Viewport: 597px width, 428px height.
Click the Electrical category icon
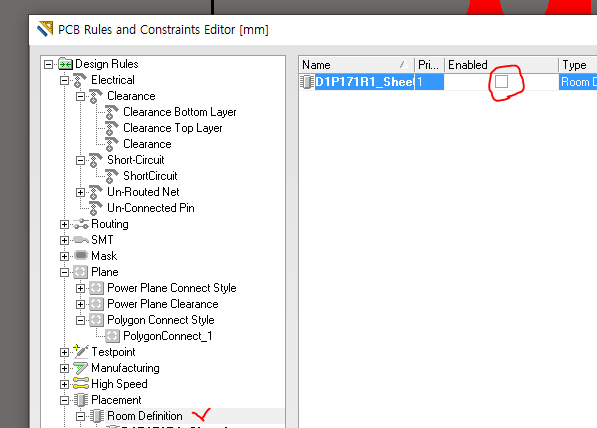[x=80, y=80]
